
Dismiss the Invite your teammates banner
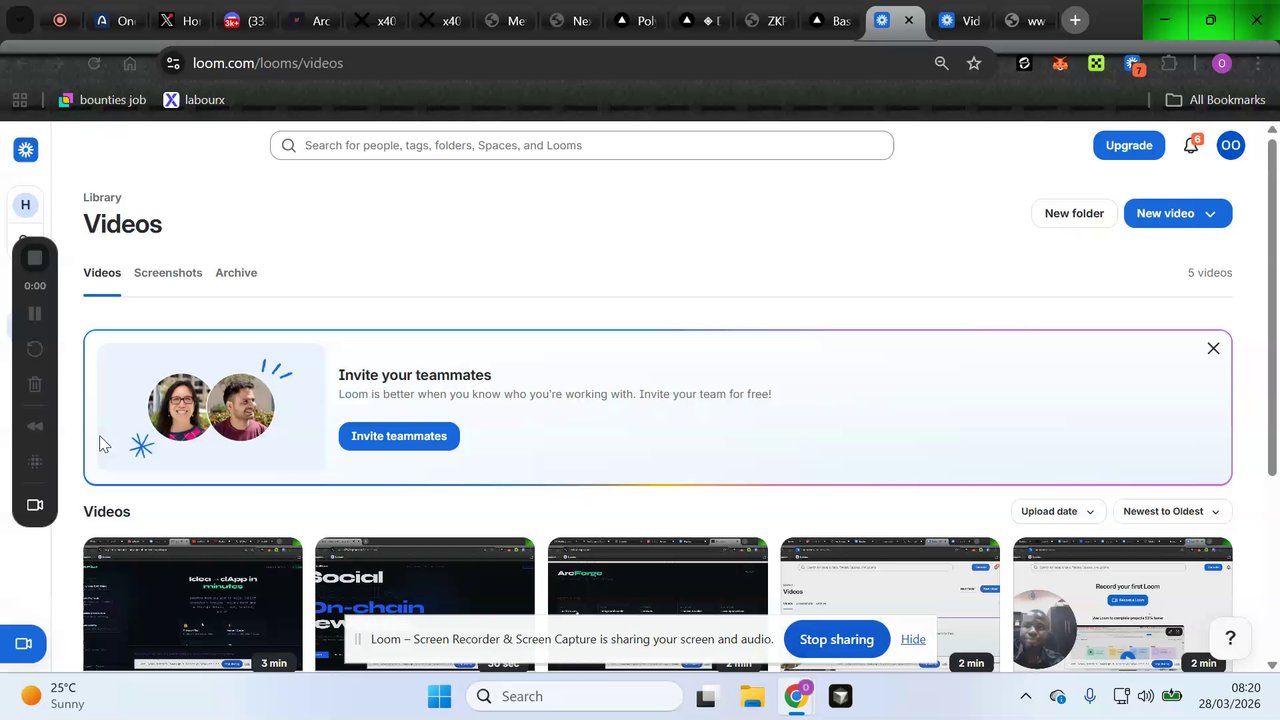click(1213, 348)
